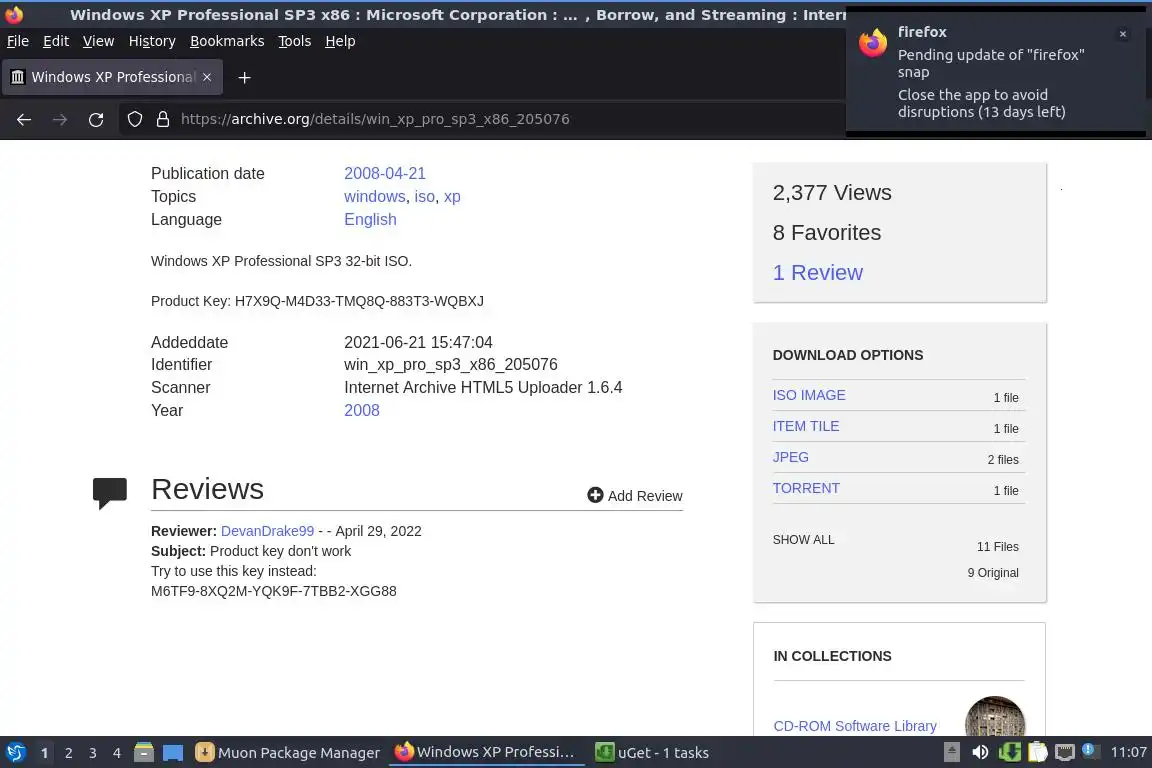The image size is (1152, 768).
Task: Open the volume control tray icon
Action: click(x=980, y=752)
